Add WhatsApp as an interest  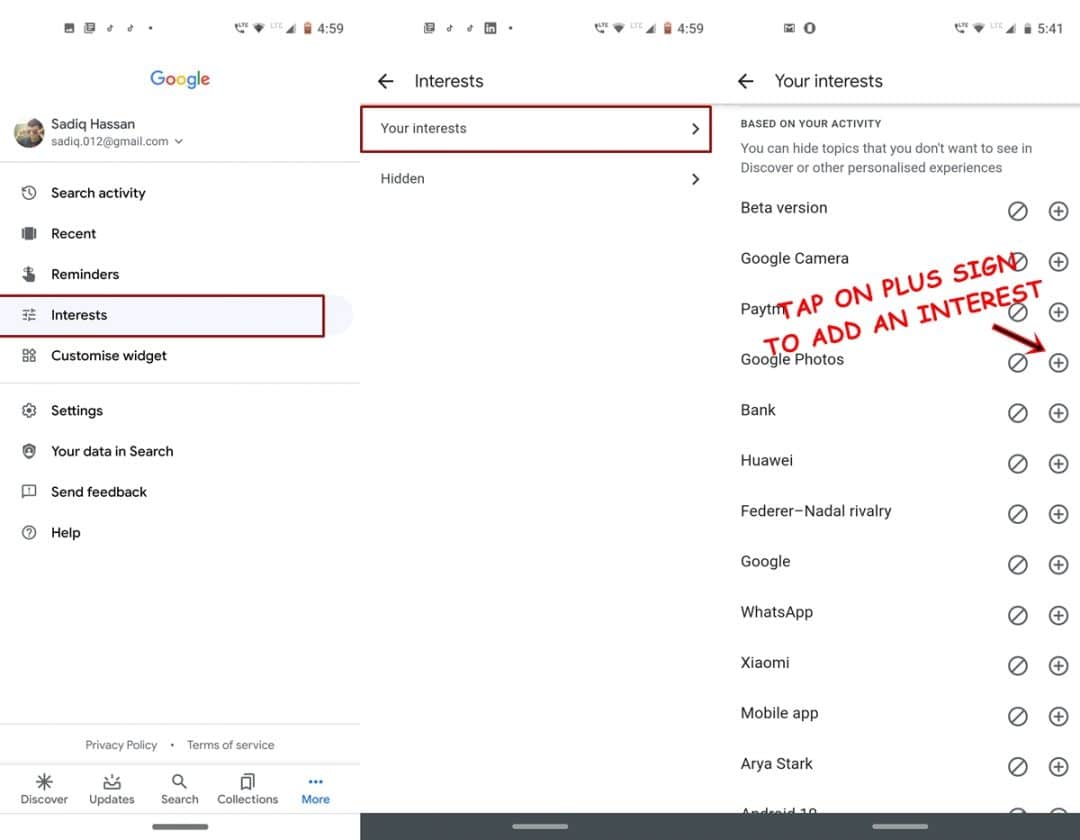tap(1058, 615)
